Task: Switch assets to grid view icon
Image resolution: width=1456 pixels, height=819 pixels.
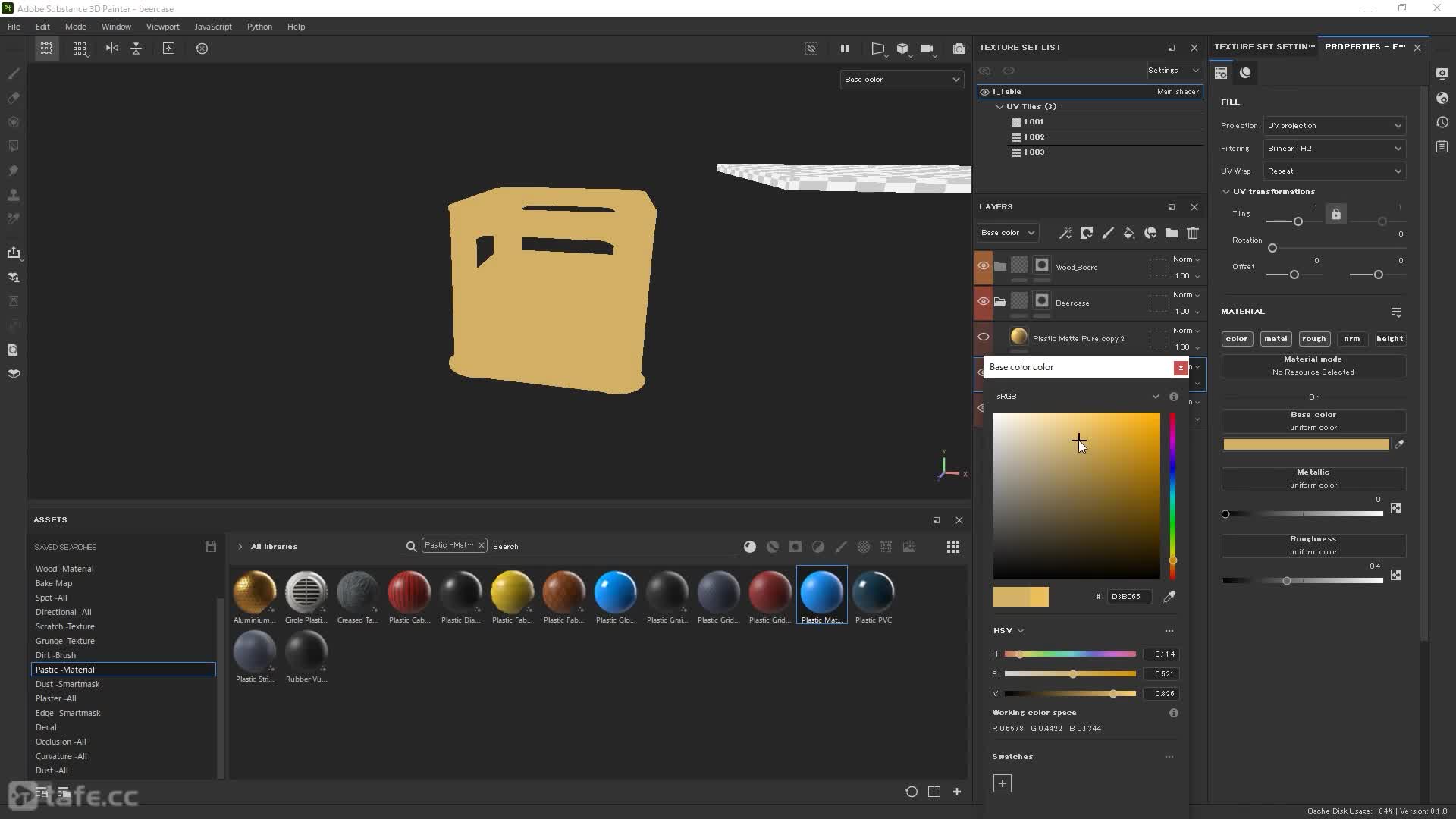Action: (x=953, y=547)
